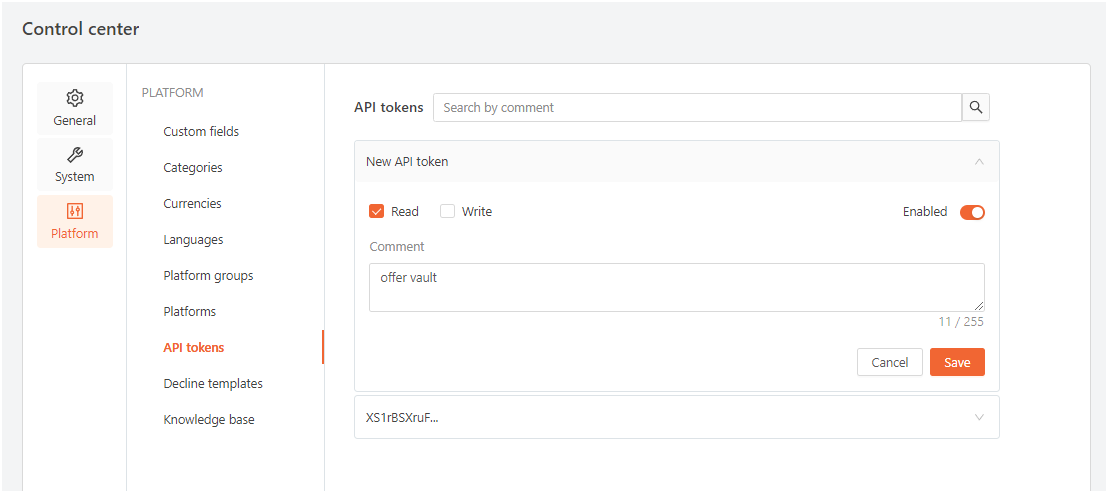Open Knowledge base section
The height and width of the screenshot is (493, 1108).
tap(209, 420)
